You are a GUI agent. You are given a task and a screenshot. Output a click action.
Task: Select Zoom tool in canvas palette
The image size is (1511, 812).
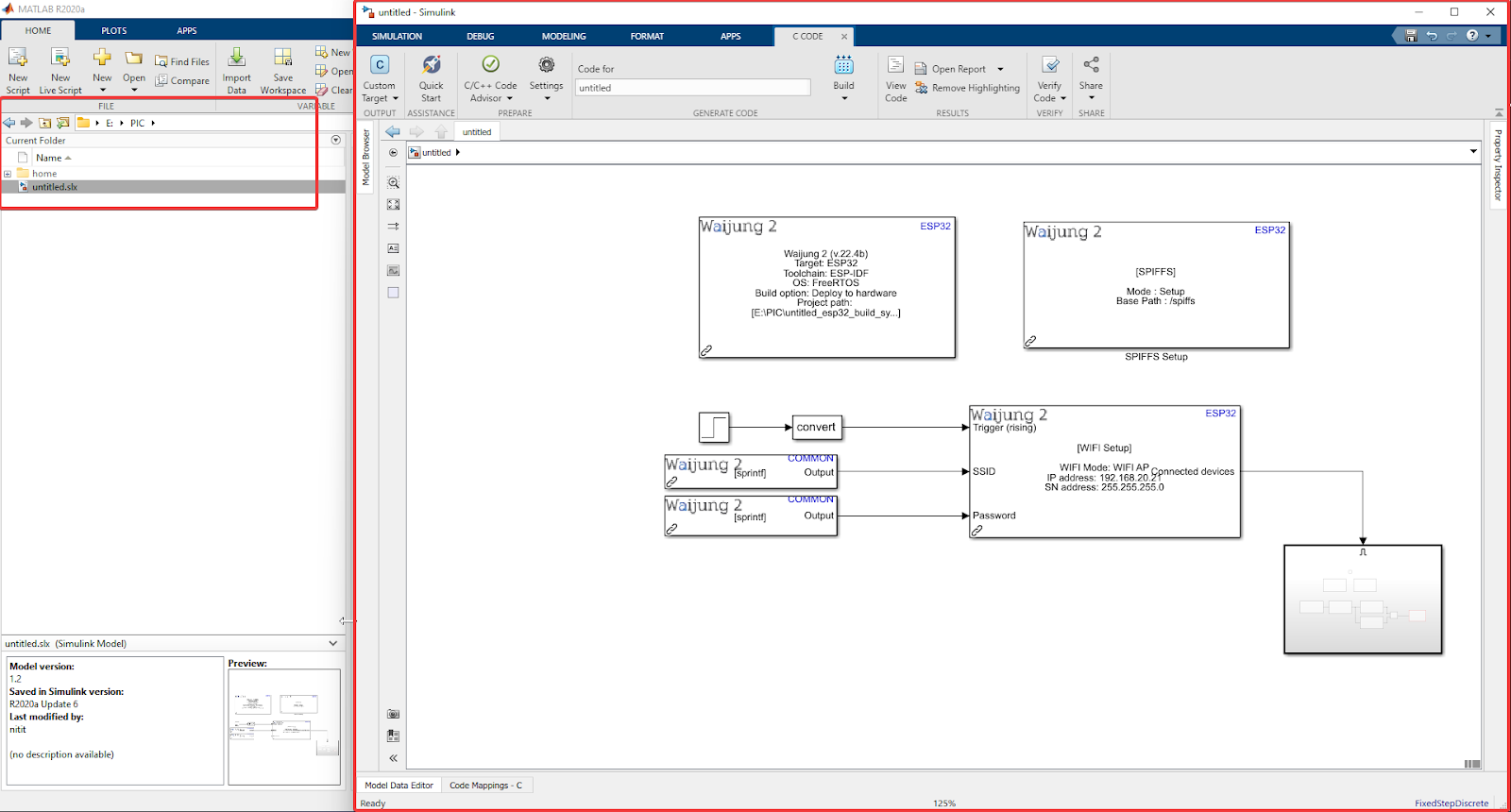pyautogui.click(x=394, y=182)
